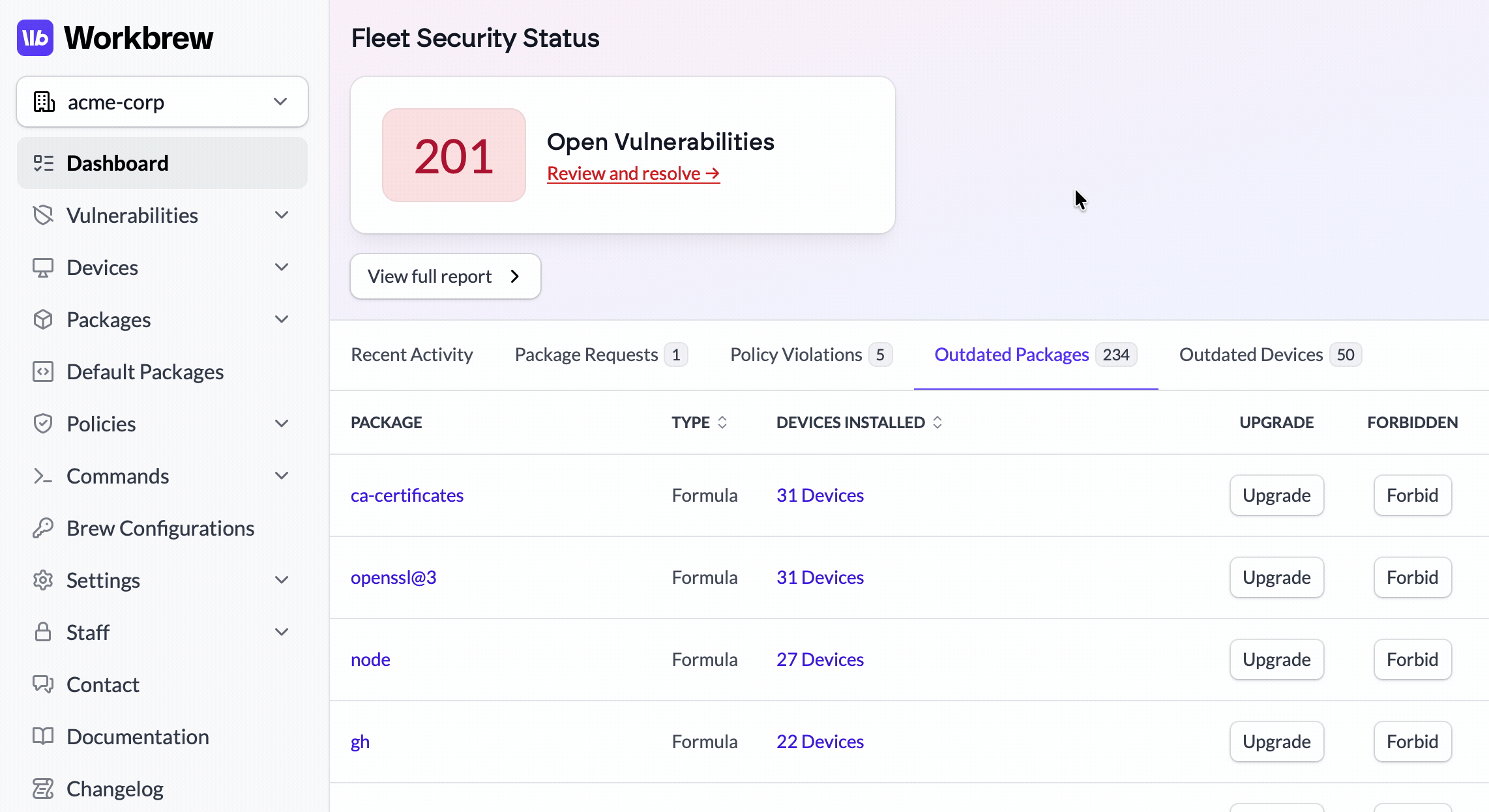Expand the Vulnerabilities sidebar section chevron

pos(282,215)
